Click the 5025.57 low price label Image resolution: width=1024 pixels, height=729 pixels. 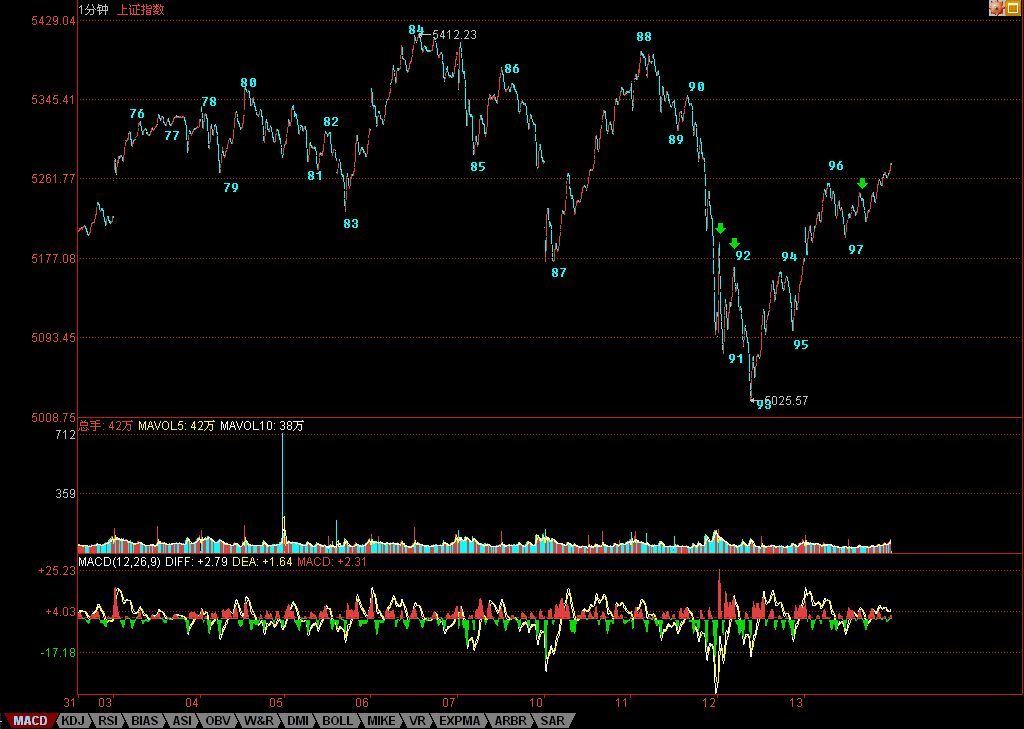[x=786, y=401]
